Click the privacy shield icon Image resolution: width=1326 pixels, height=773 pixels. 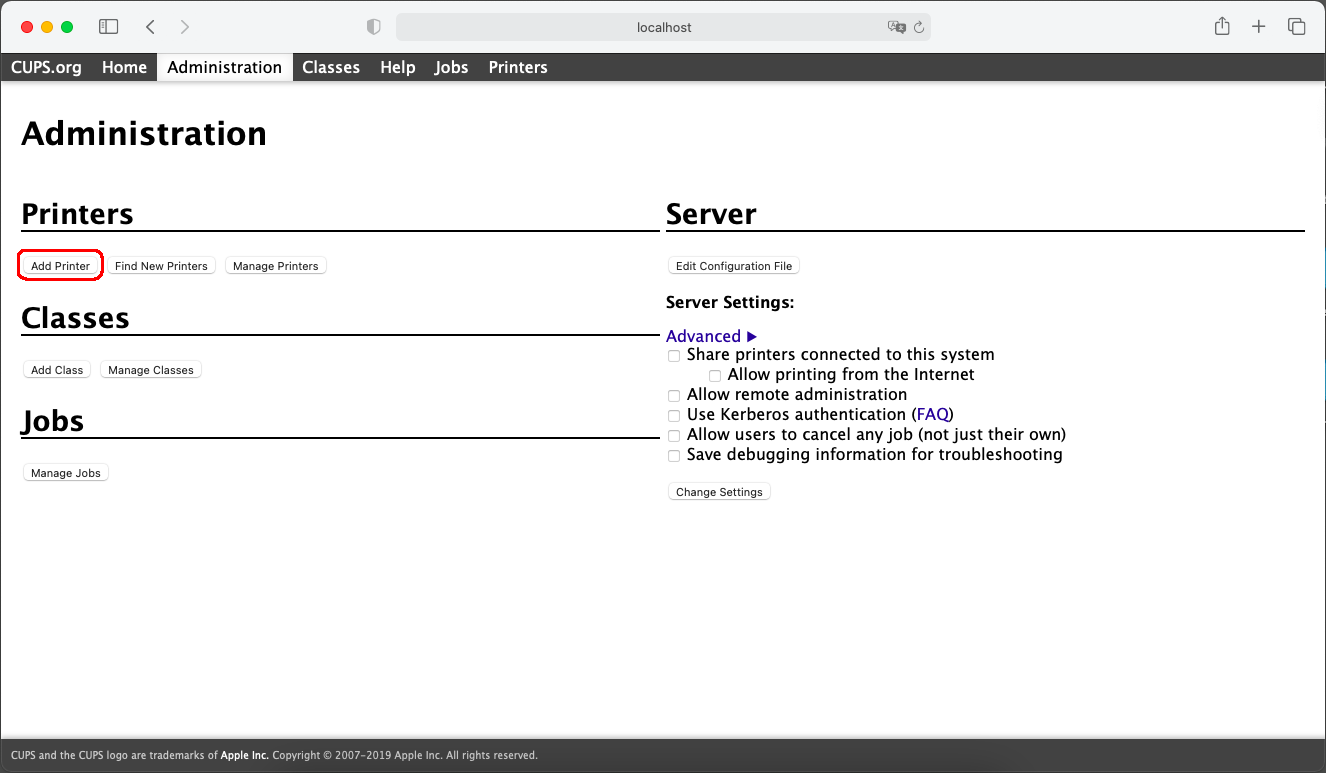click(374, 27)
